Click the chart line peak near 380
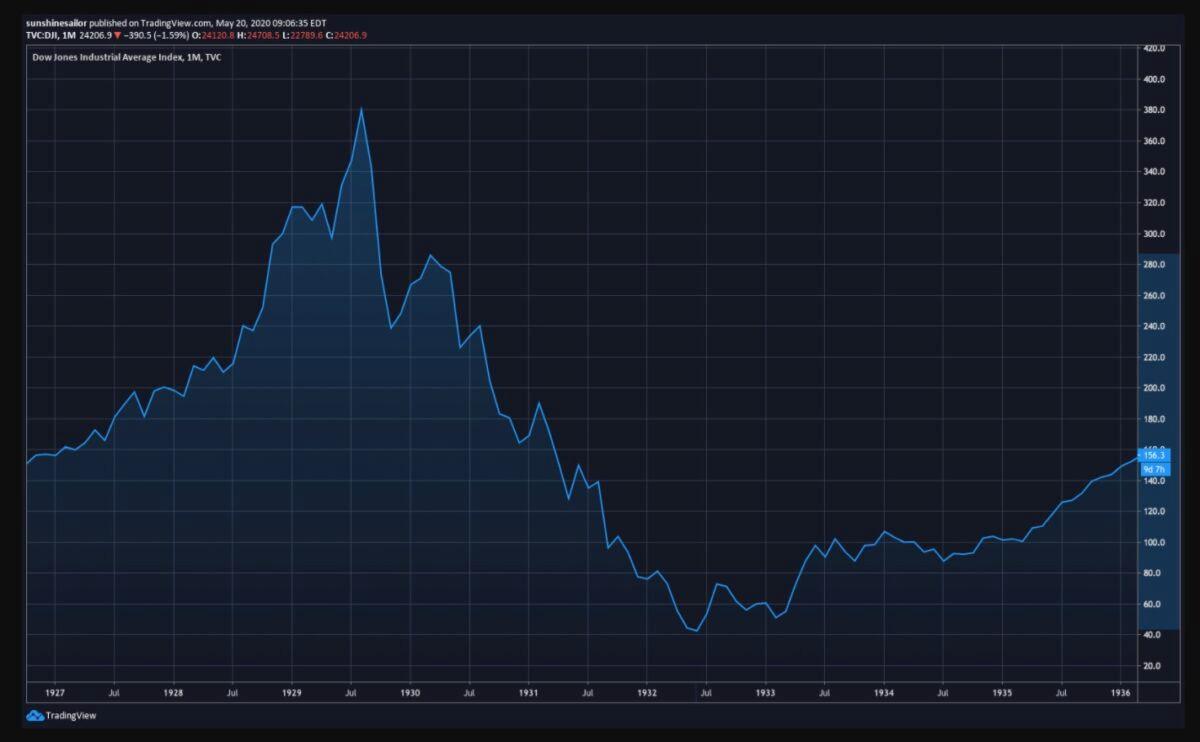The height and width of the screenshot is (742, 1200). tap(361, 108)
